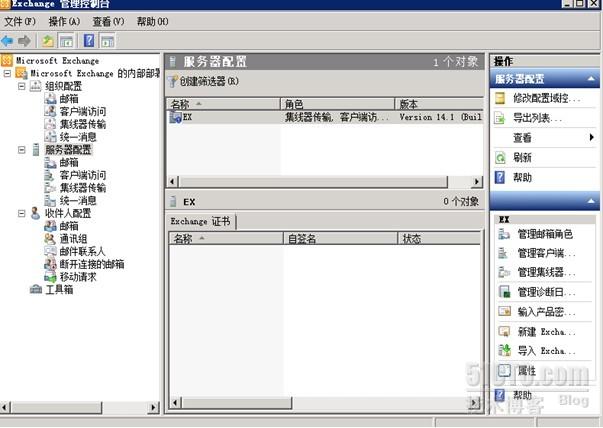This screenshot has height=428, width=603.
Task: Select the Microsoft Exchange root node
Action: tap(57, 61)
